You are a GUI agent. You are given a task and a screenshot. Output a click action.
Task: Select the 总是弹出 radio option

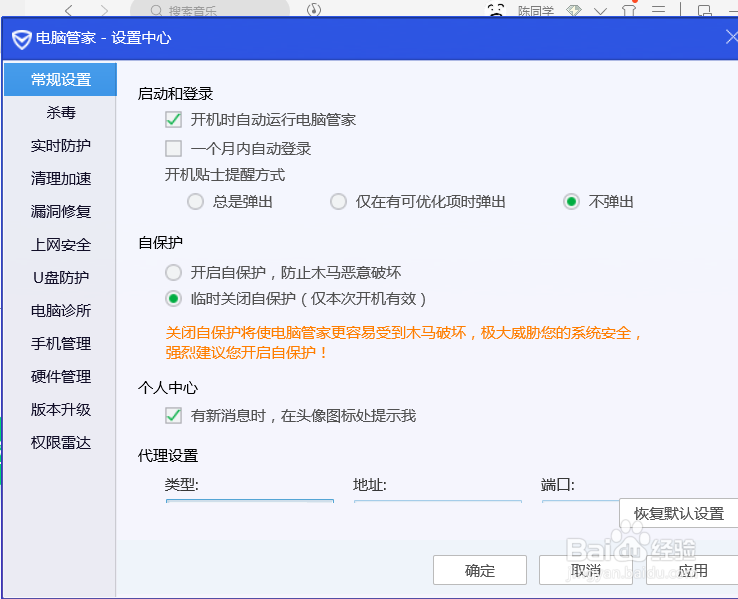(x=195, y=202)
